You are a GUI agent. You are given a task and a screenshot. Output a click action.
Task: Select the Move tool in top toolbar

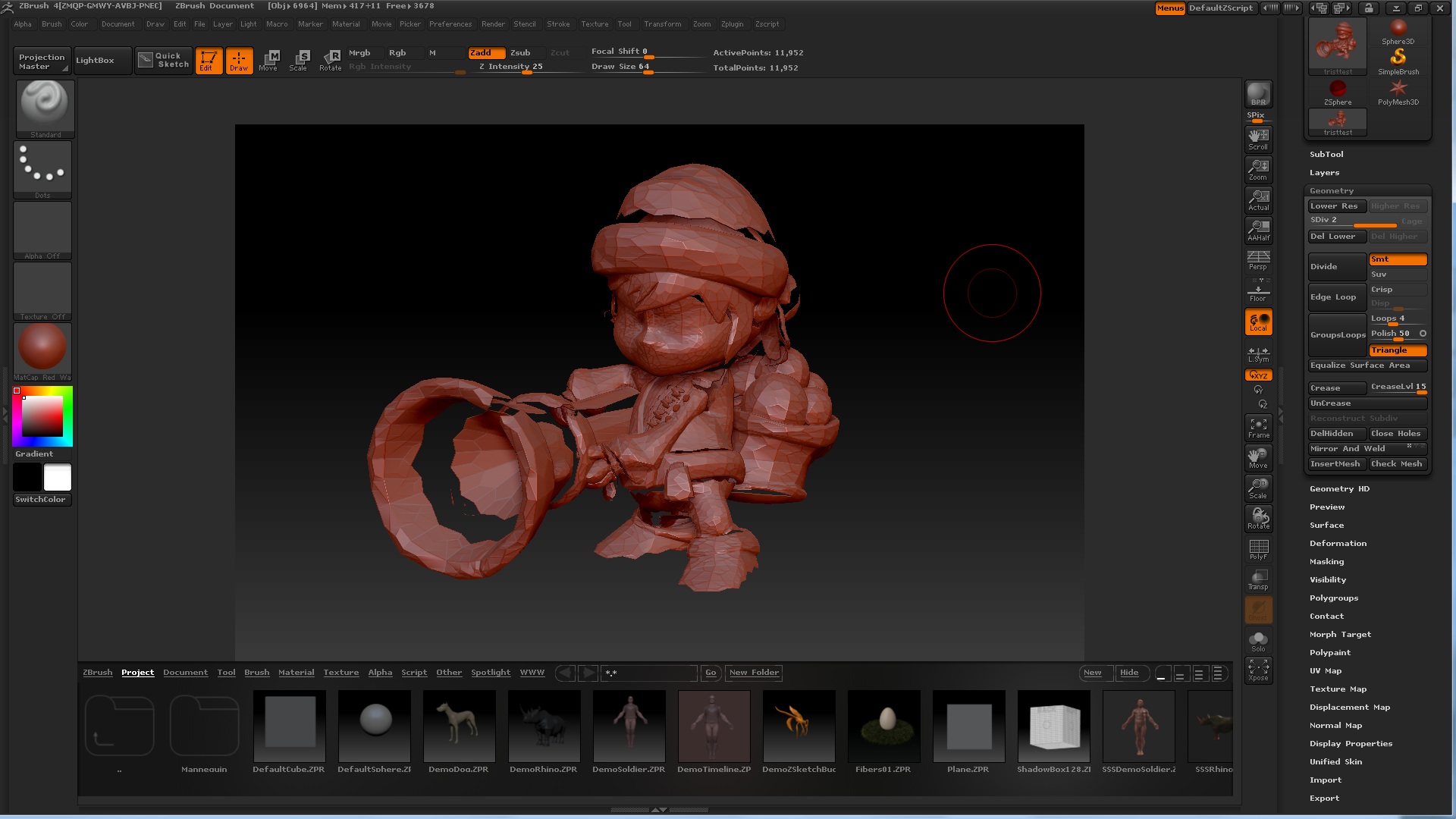268,60
